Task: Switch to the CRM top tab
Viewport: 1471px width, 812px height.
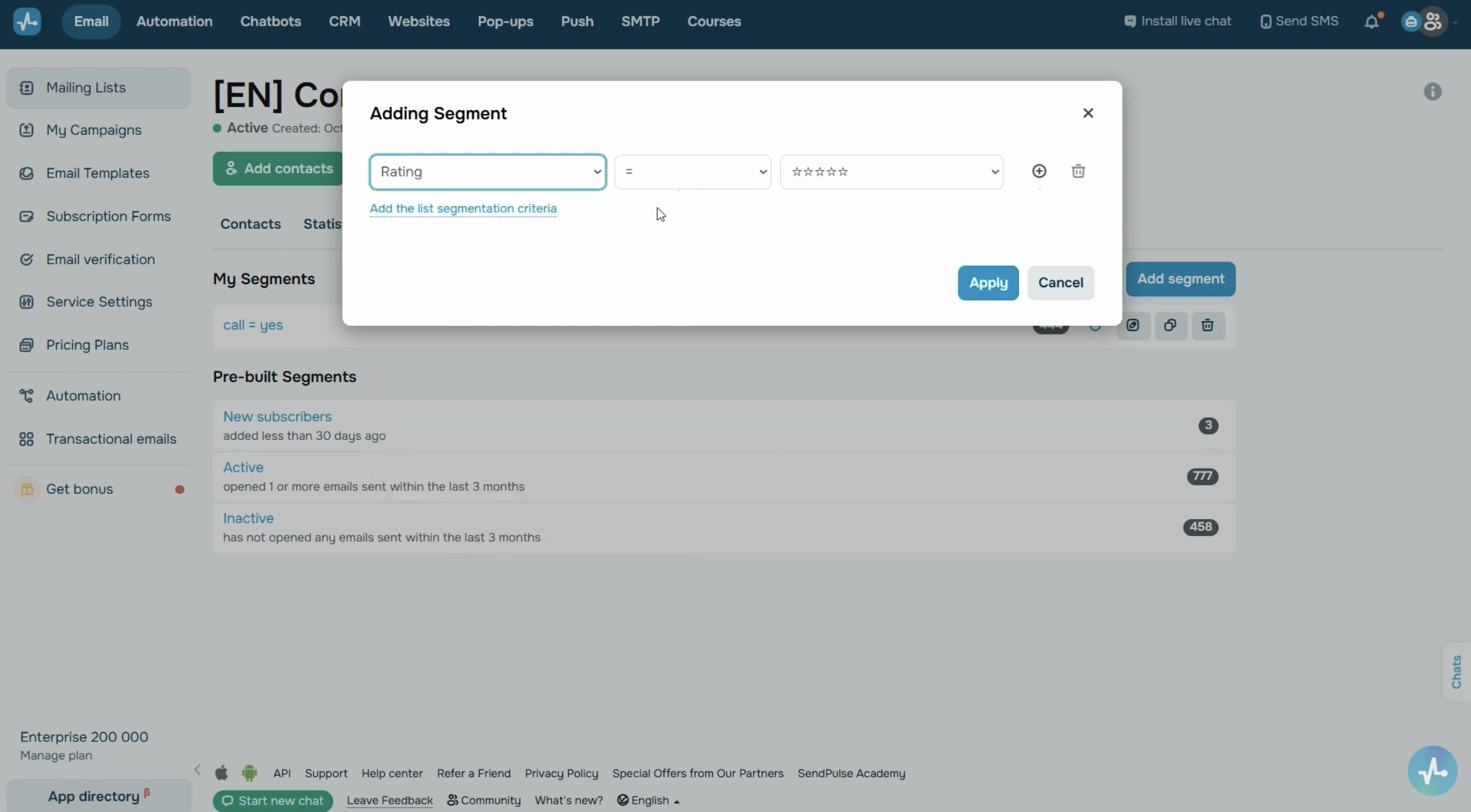Action: point(345,21)
